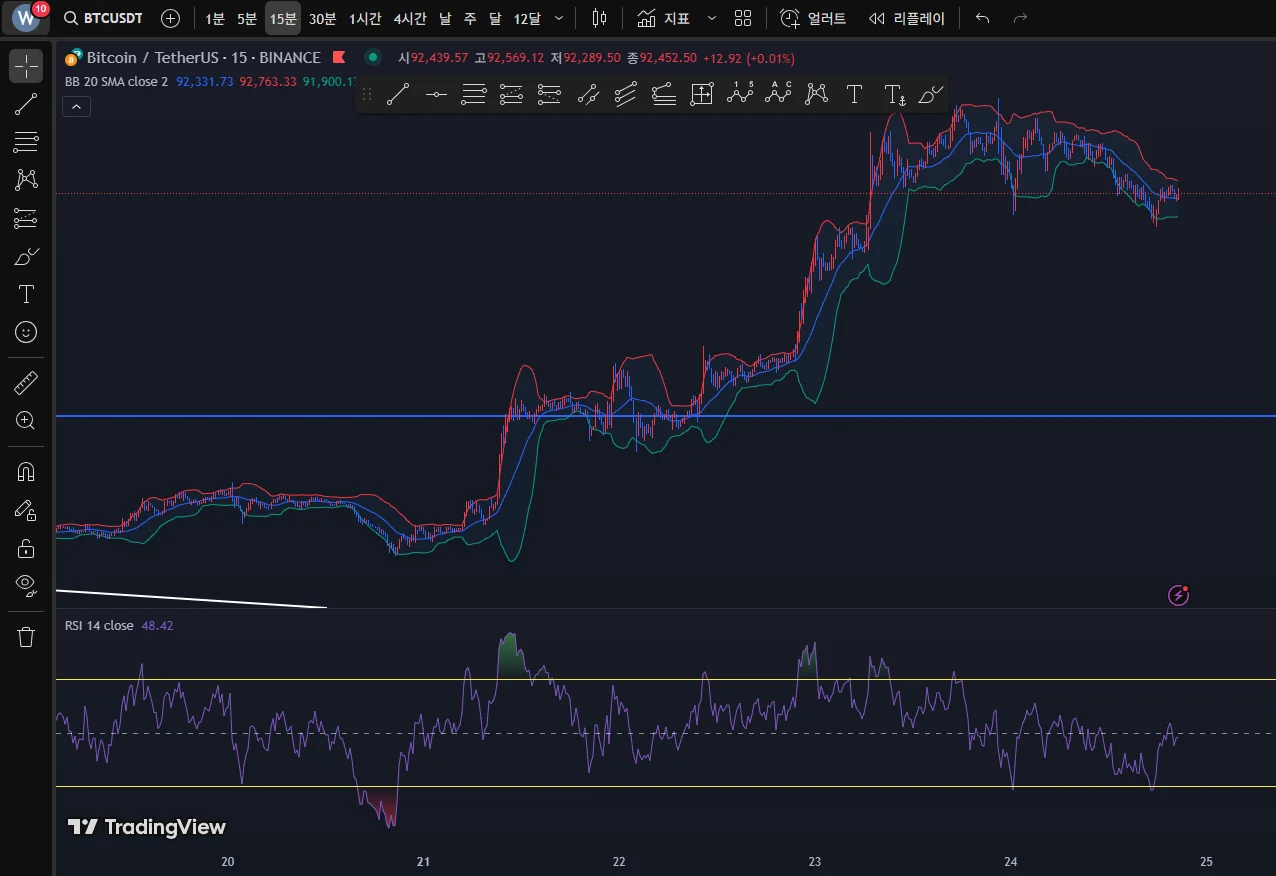Image resolution: width=1276 pixels, height=876 pixels.
Task: Pick the text tool in floating toolbar
Action: pyautogui.click(x=854, y=94)
